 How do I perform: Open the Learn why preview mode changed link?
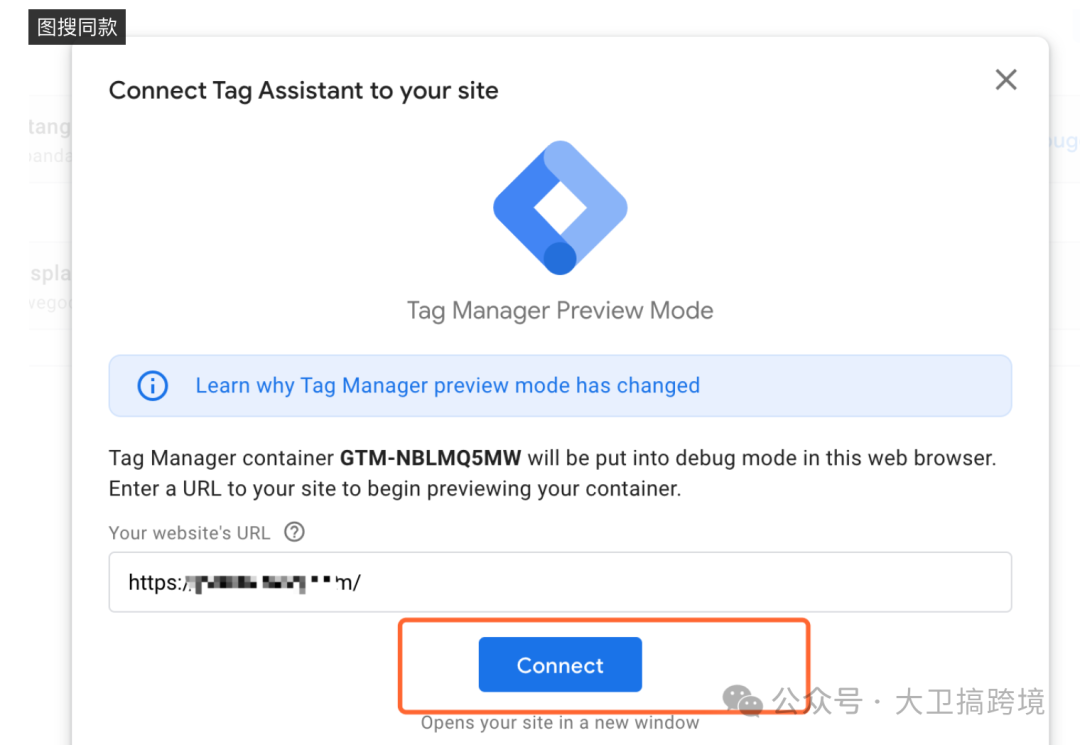pos(448,386)
